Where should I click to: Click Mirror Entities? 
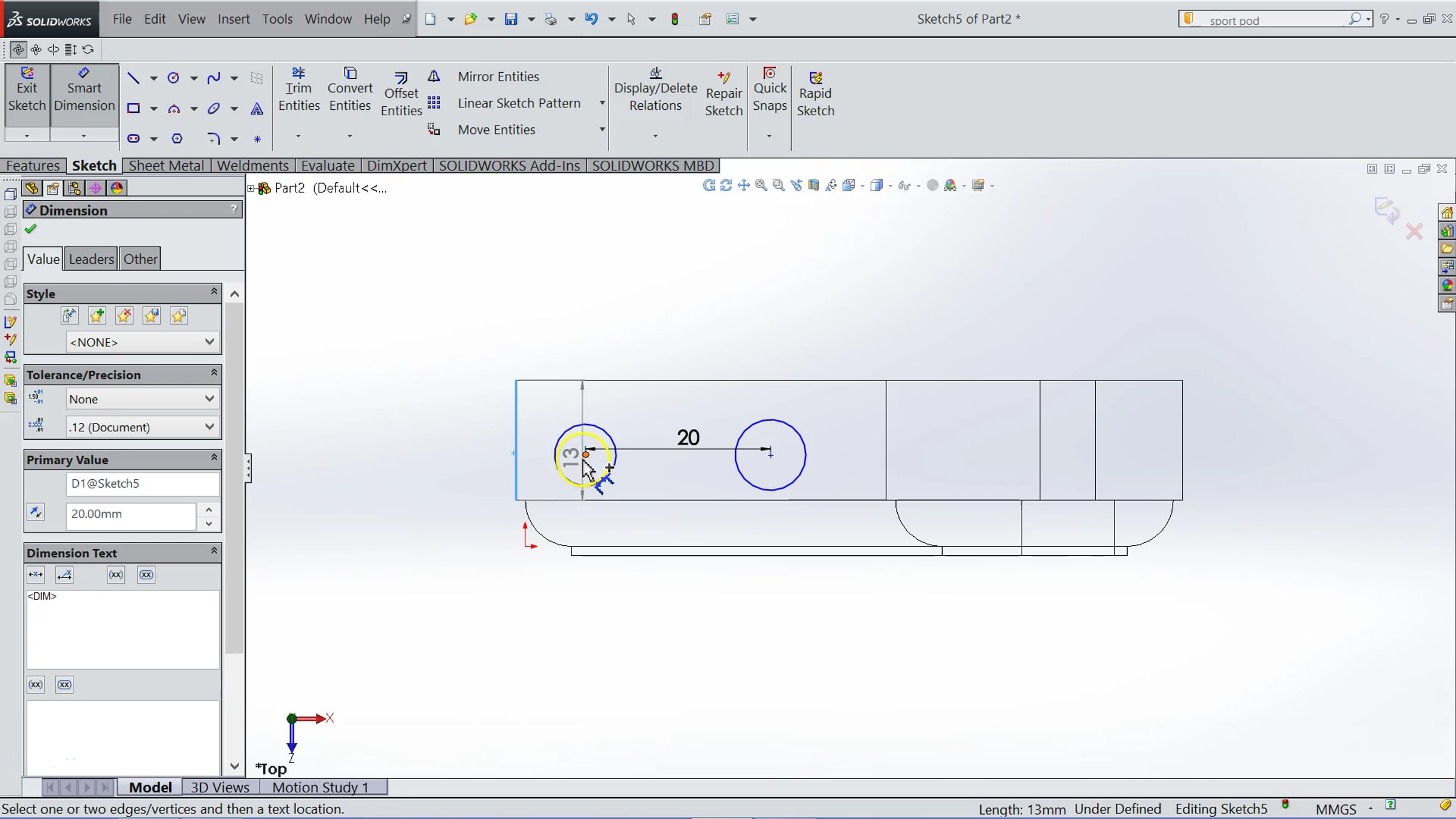point(498,76)
